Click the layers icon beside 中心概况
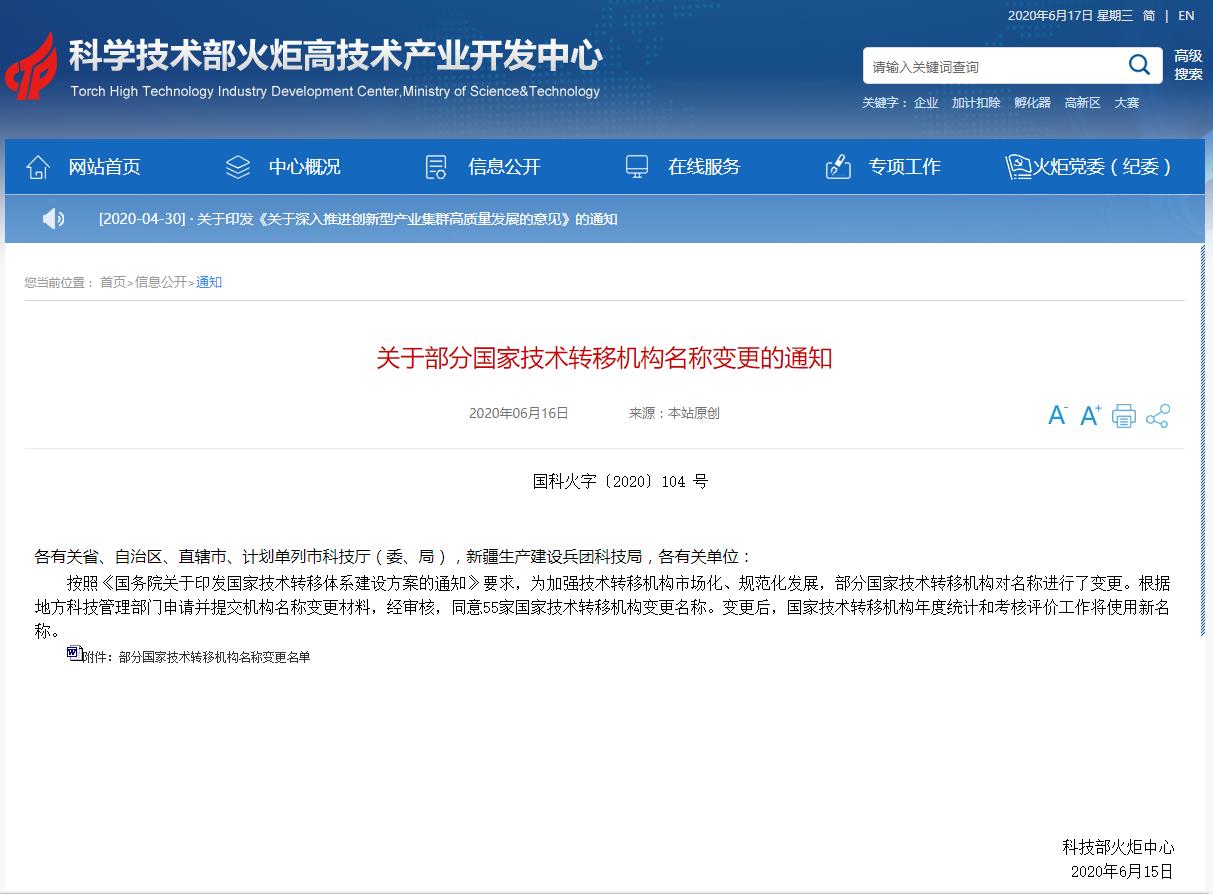The image size is (1213, 894). click(238, 167)
